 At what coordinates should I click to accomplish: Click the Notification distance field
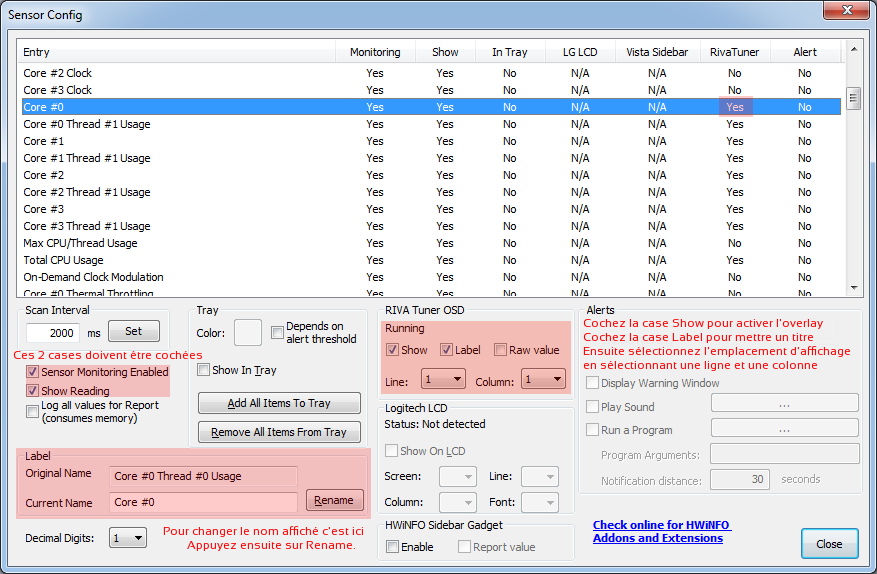(x=740, y=479)
